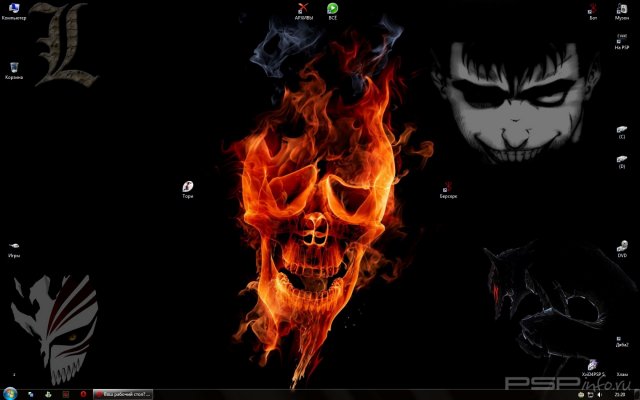Select the Тори desktop shortcut
The width and height of the screenshot is (640, 400).
188,187
